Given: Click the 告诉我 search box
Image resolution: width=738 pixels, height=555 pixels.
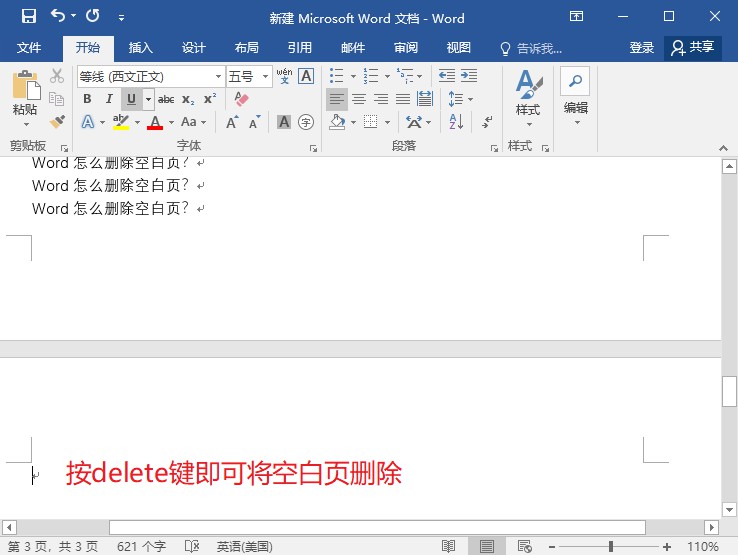Looking at the screenshot, I should (x=531, y=48).
